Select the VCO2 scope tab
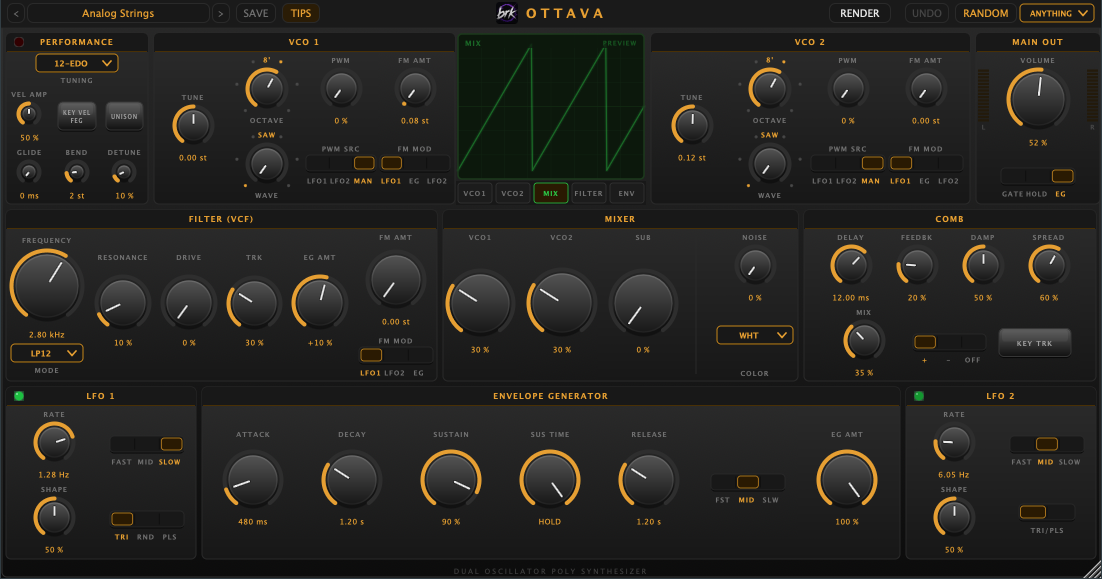 click(512, 193)
